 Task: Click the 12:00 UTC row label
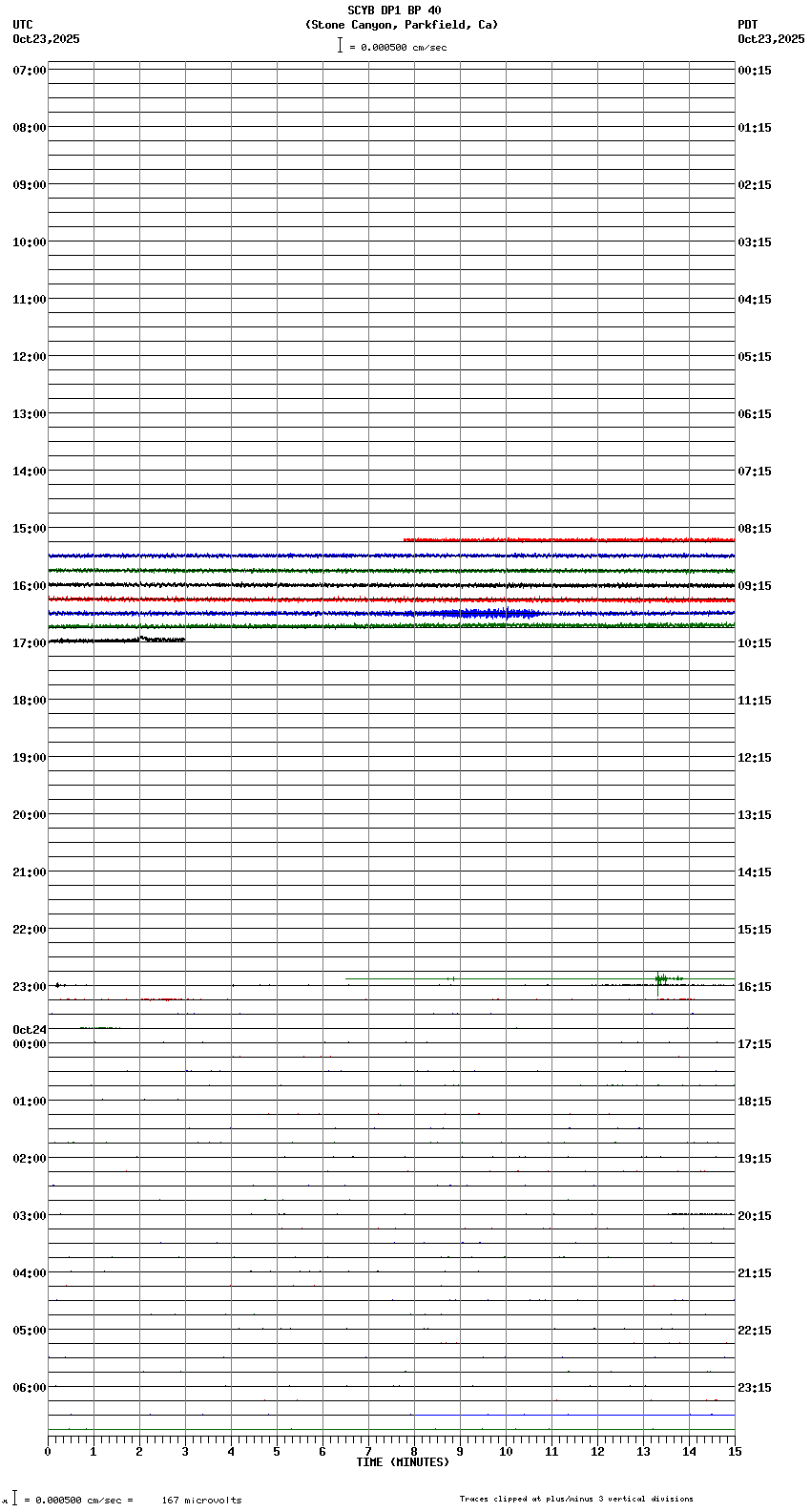click(30, 357)
